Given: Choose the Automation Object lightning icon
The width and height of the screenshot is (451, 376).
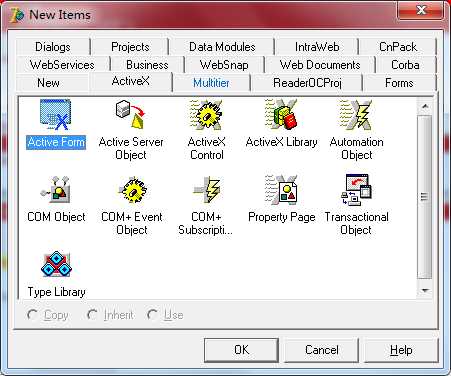Looking at the screenshot, I should (x=356, y=115).
